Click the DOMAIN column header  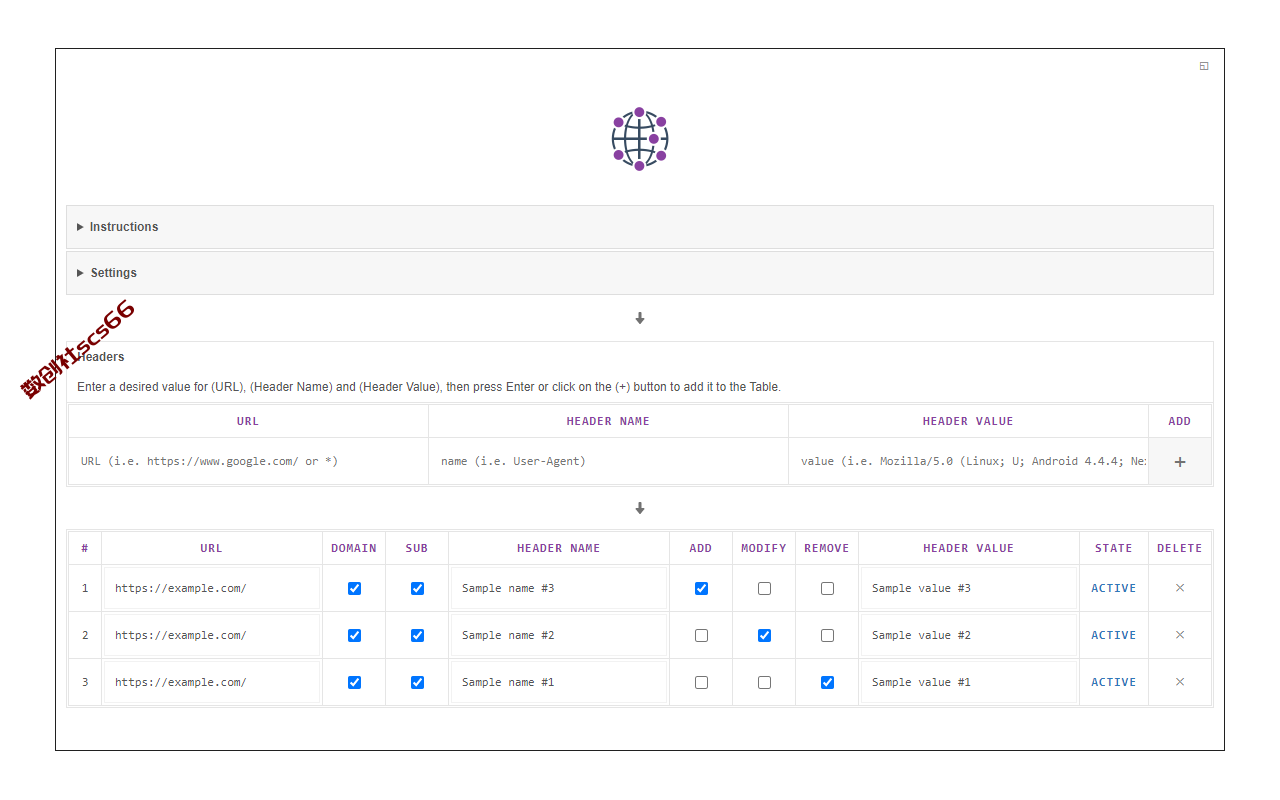[354, 548]
